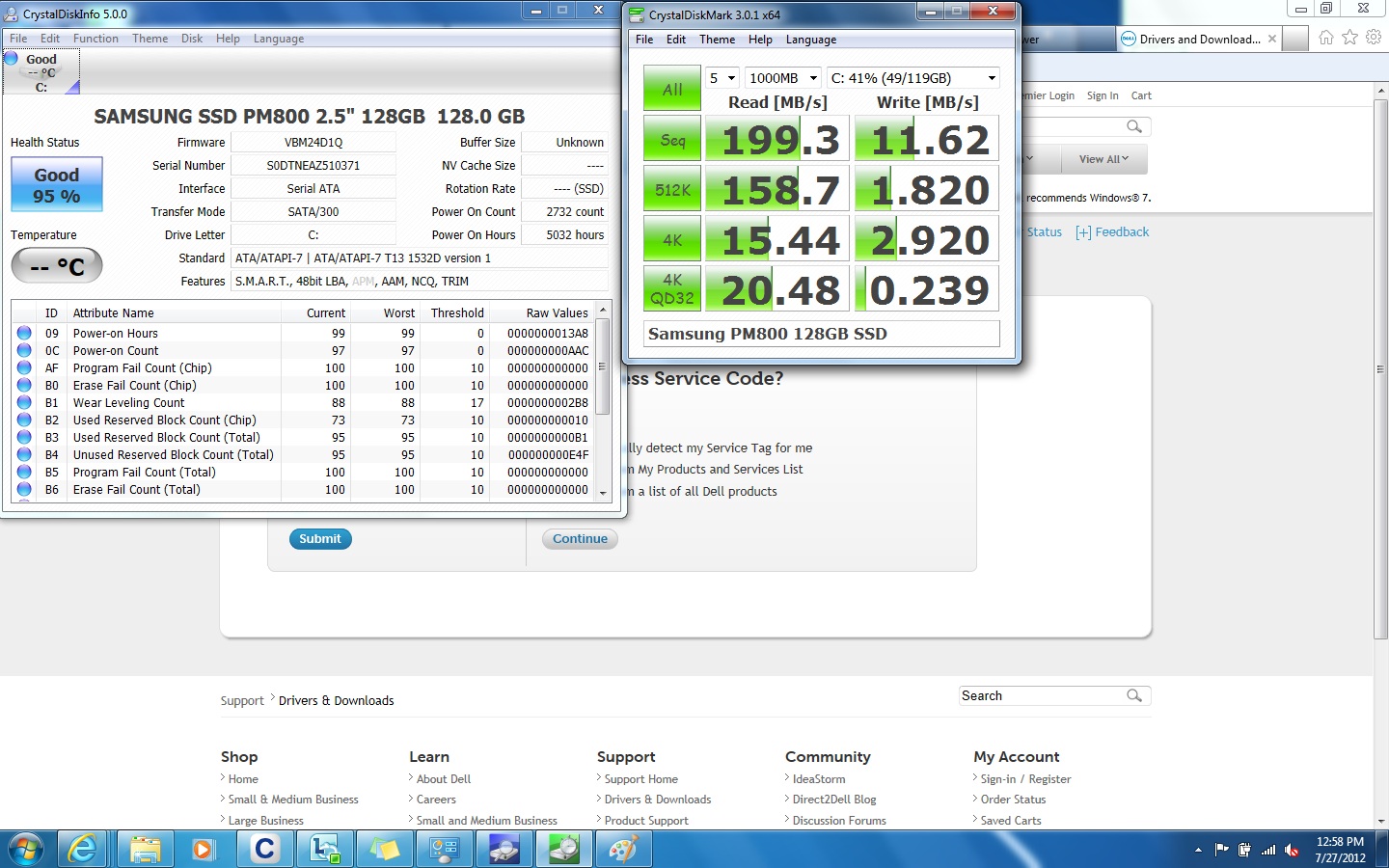Click the Continue button
This screenshot has height=868, width=1389.
point(580,539)
